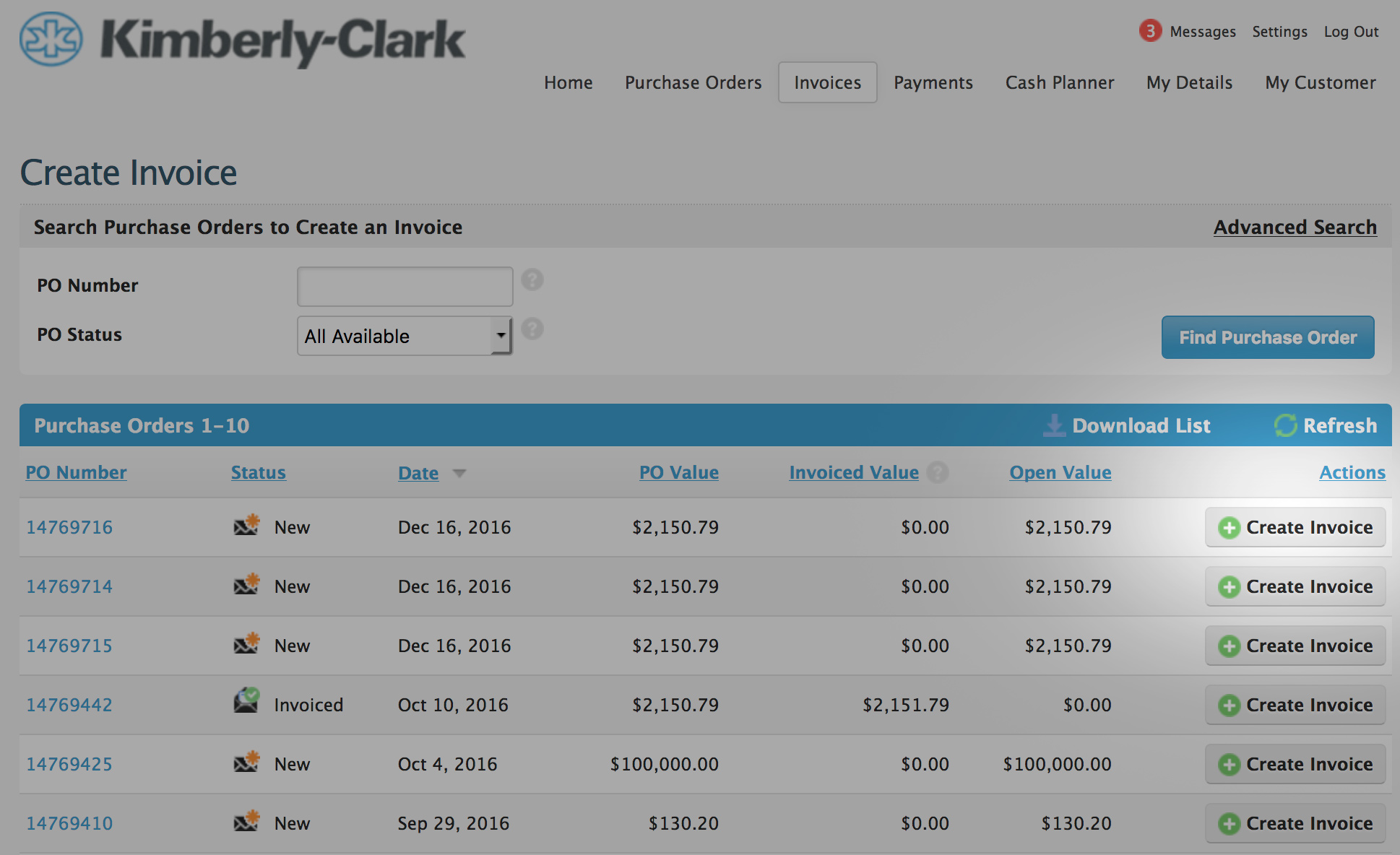Sort by Invoiced Value column header
This screenshot has height=855, width=1400.
854,473
